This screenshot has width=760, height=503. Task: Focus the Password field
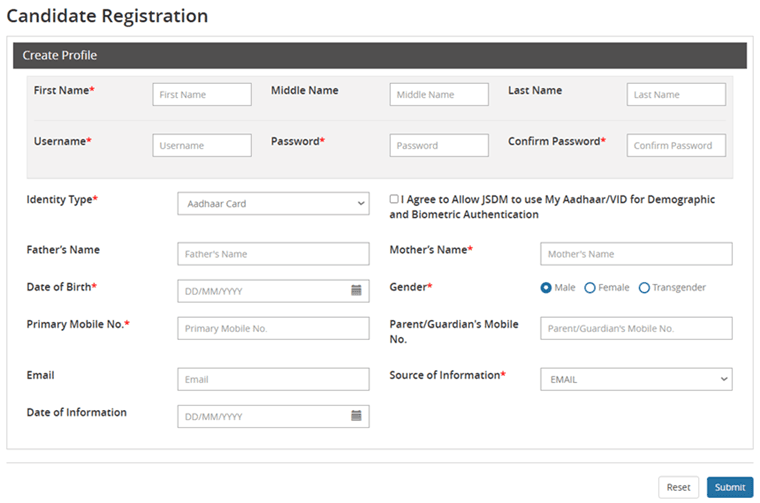click(x=439, y=146)
